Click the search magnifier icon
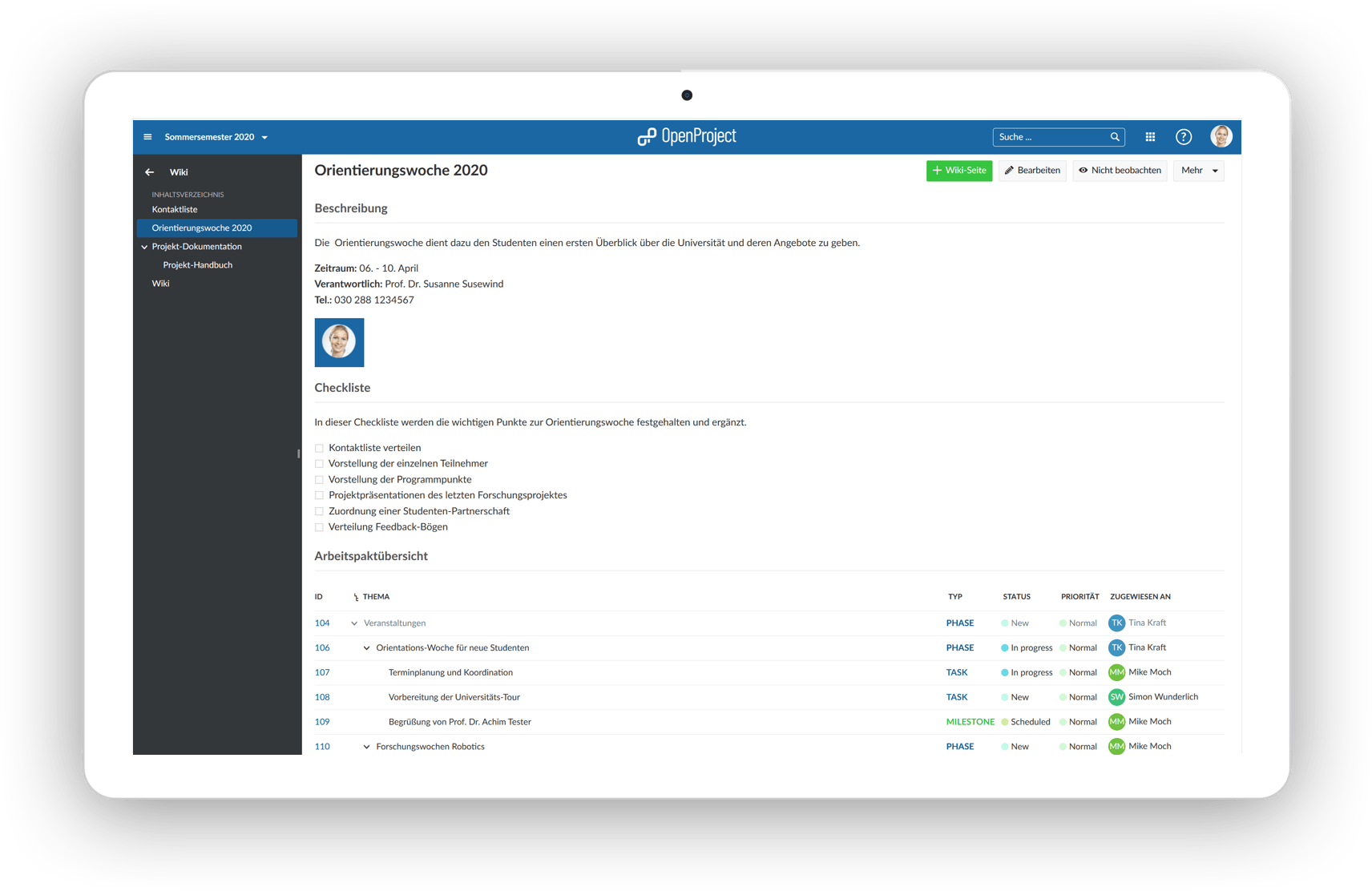This screenshot has height=891, width=1372. pyautogui.click(x=1115, y=137)
